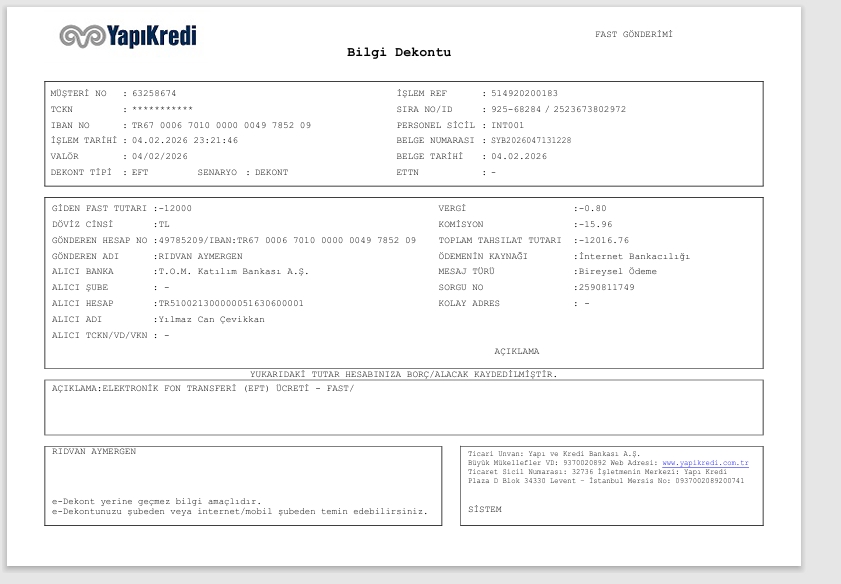Viewport: 841px width, 584px height.
Task: Select the SORGU NO value 2590811749
Action: [x=606, y=287]
